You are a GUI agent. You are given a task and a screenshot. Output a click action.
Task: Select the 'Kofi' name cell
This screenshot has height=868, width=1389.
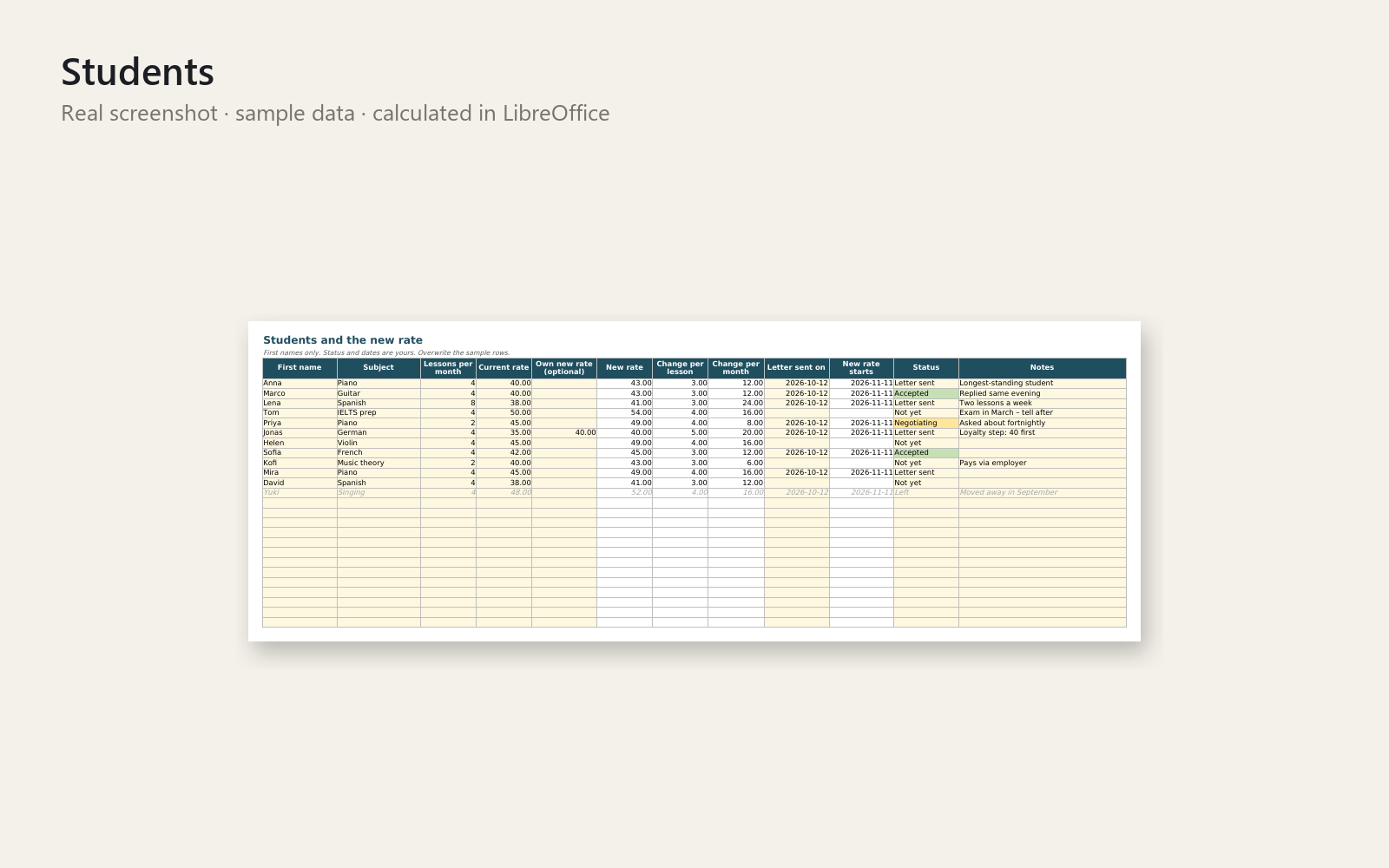[x=300, y=464]
